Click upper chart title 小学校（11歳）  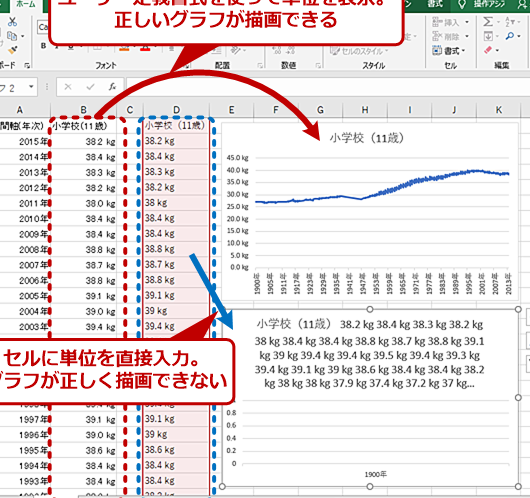coord(367,138)
